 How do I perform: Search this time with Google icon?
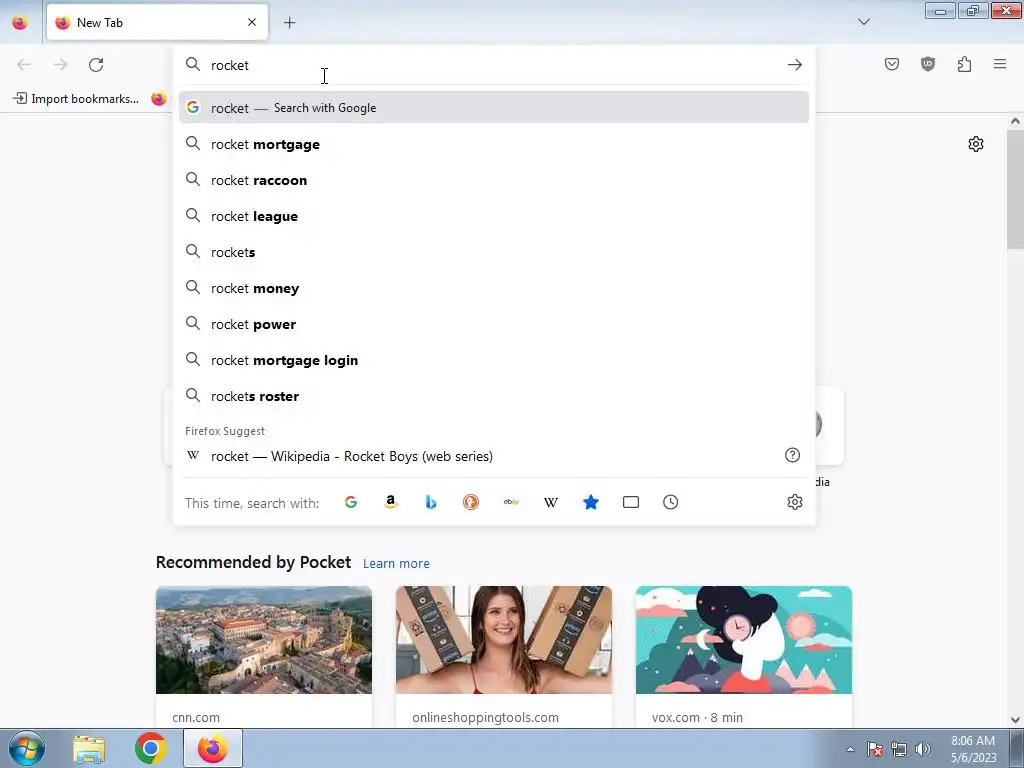click(x=351, y=502)
